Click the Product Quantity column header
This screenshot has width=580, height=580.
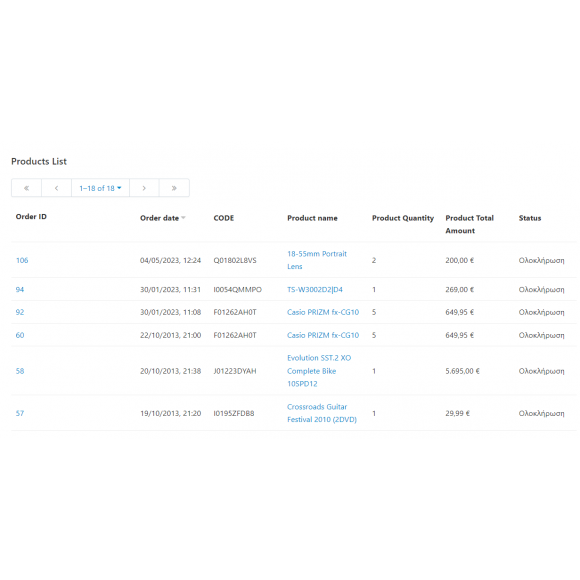(403, 218)
